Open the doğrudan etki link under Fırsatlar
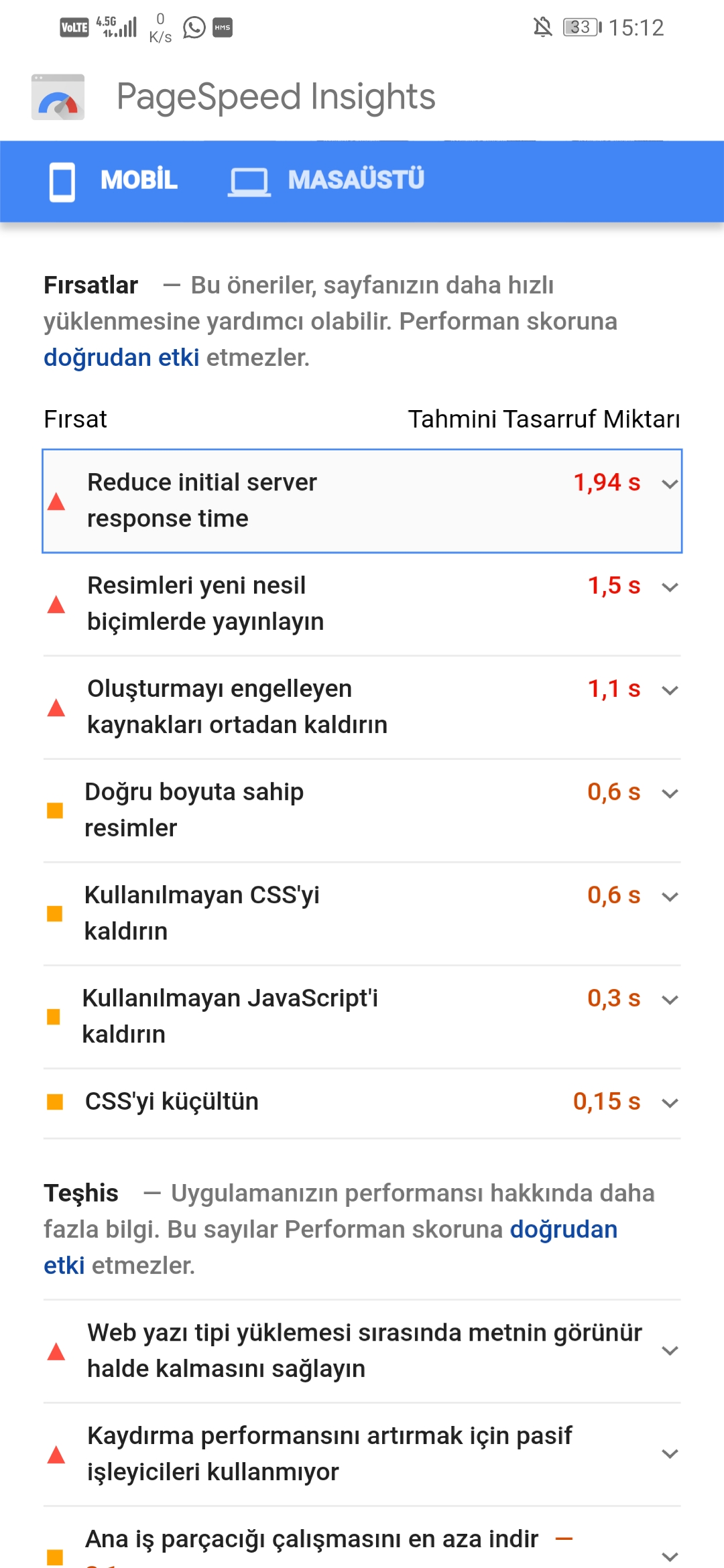 click(121, 357)
